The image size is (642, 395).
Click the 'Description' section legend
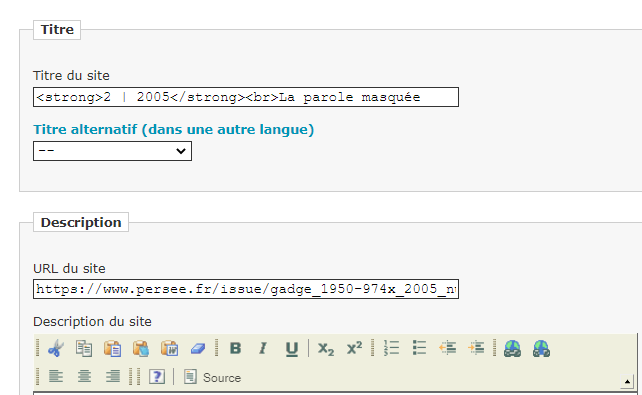click(x=81, y=222)
